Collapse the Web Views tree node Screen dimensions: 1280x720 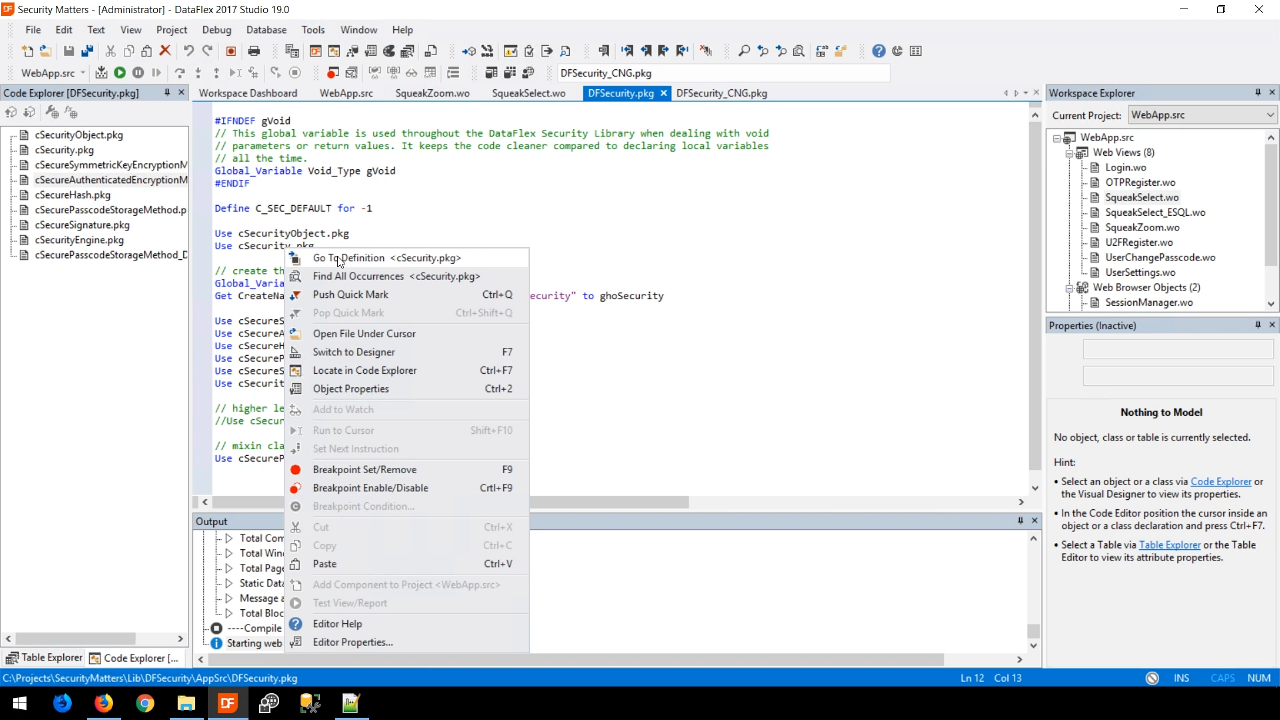(1069, 153)
